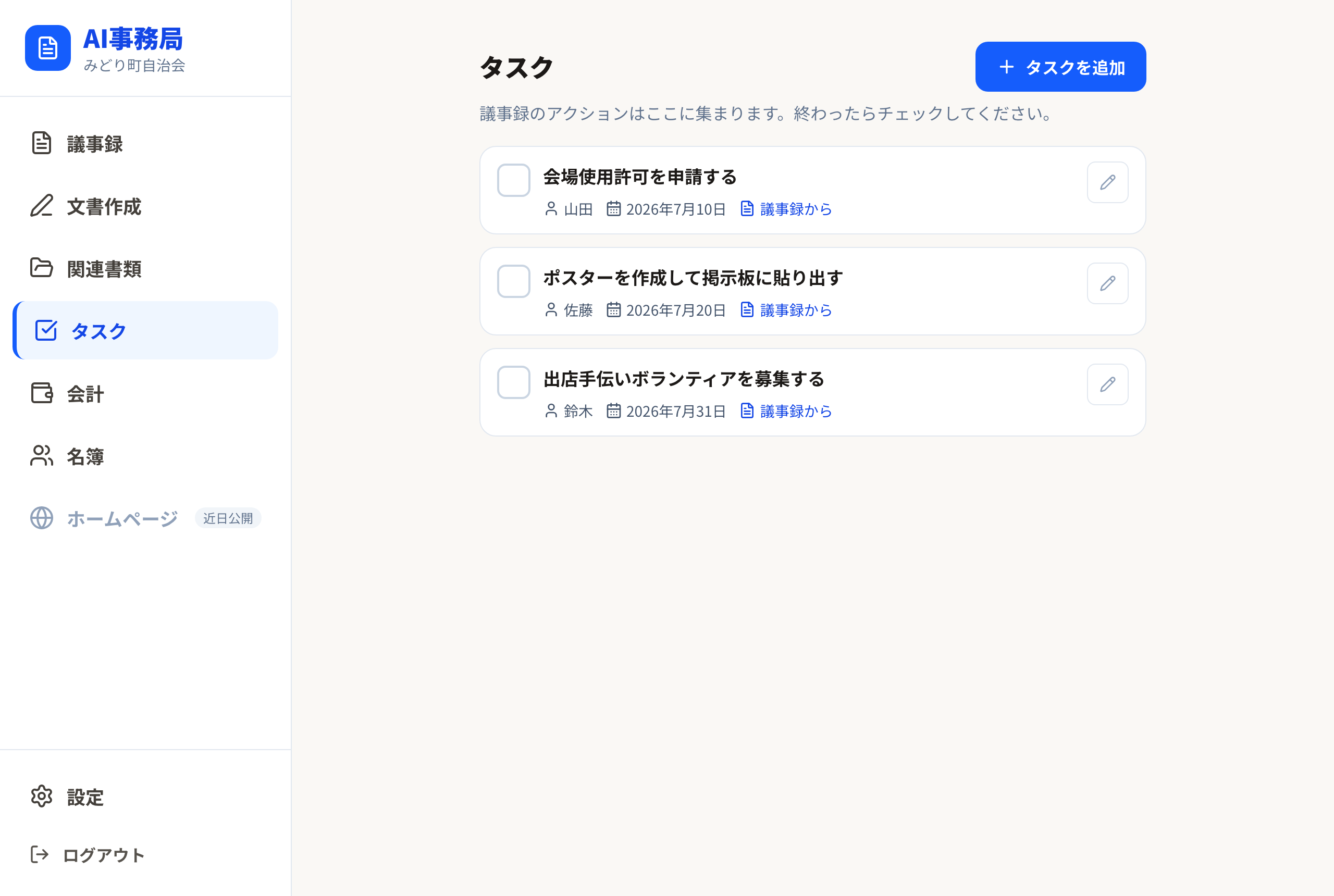Click the 名簿 people icon in sidebar
This screenshot has width=1334, height=896.
click(x=41, y=455)
